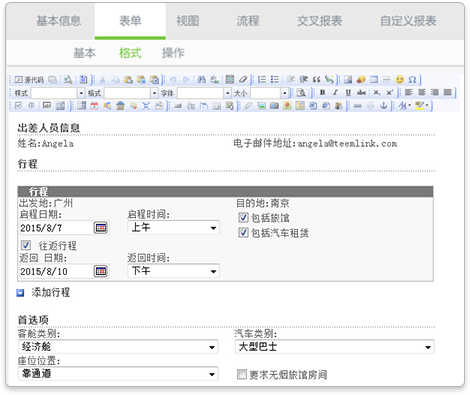Select the 表单 tab
Image resolution: width=470 pixels, height=395 pixels.
(x=130, y=21)
